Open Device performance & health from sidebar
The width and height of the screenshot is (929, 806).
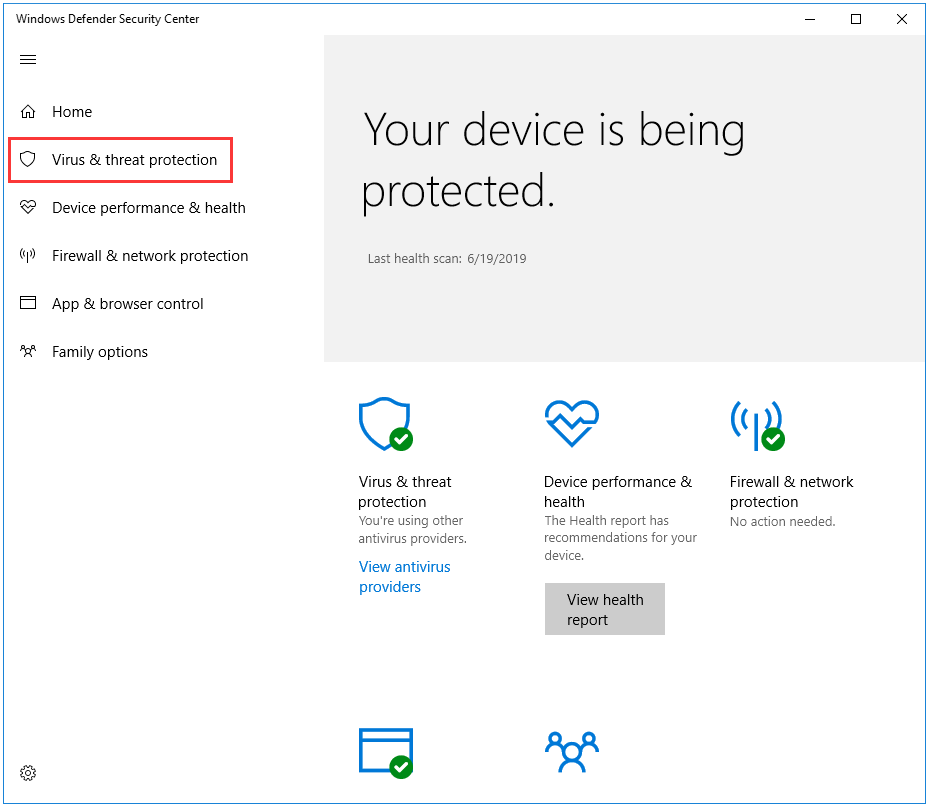(x=149, y=207)
